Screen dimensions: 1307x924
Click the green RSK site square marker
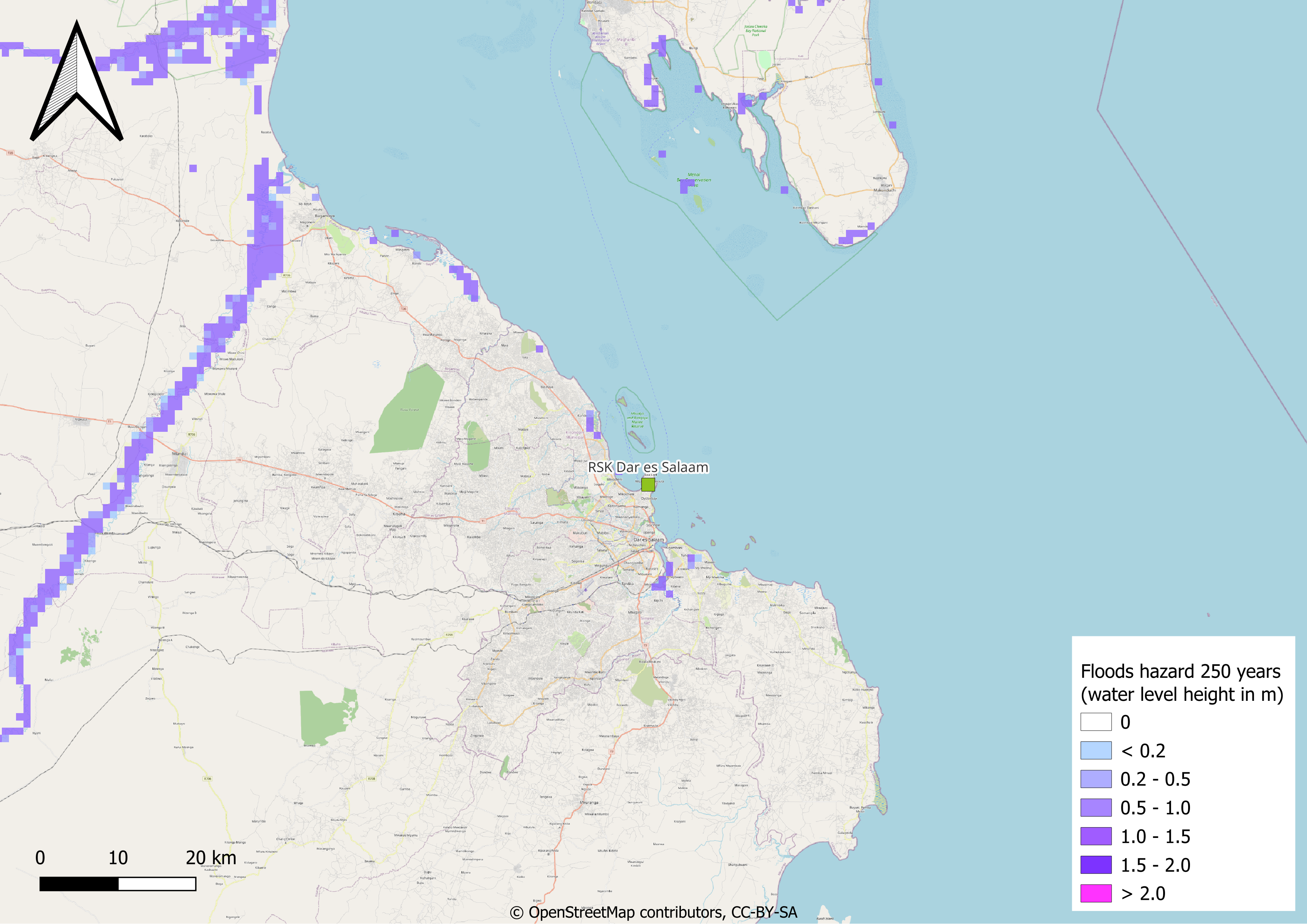[648, 485]
